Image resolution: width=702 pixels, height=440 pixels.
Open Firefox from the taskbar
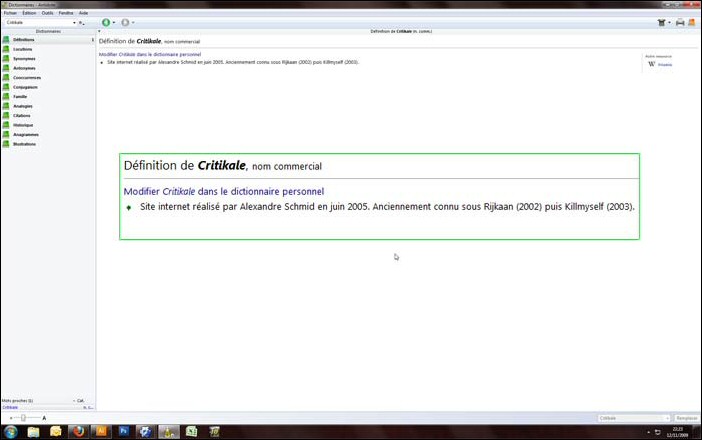pyautogui.click(x=78, y=431)
